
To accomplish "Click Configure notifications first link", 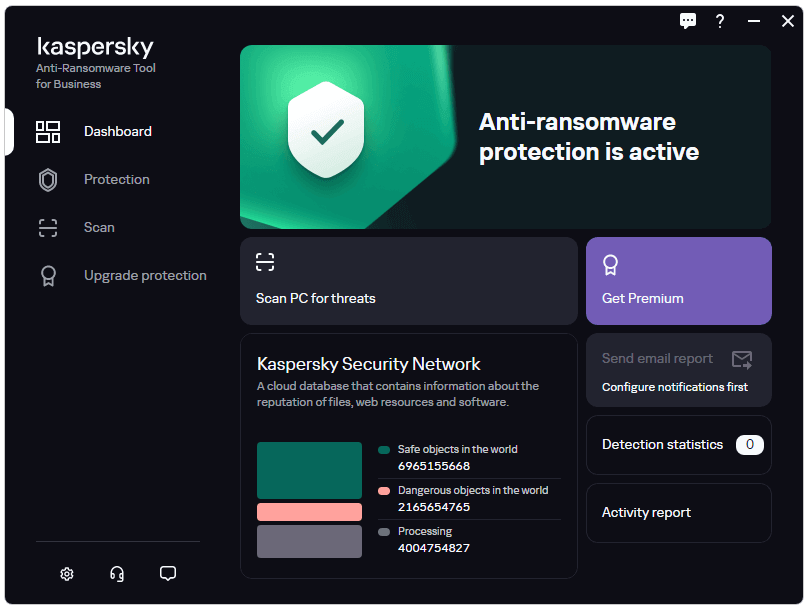I will coord(674,387).
